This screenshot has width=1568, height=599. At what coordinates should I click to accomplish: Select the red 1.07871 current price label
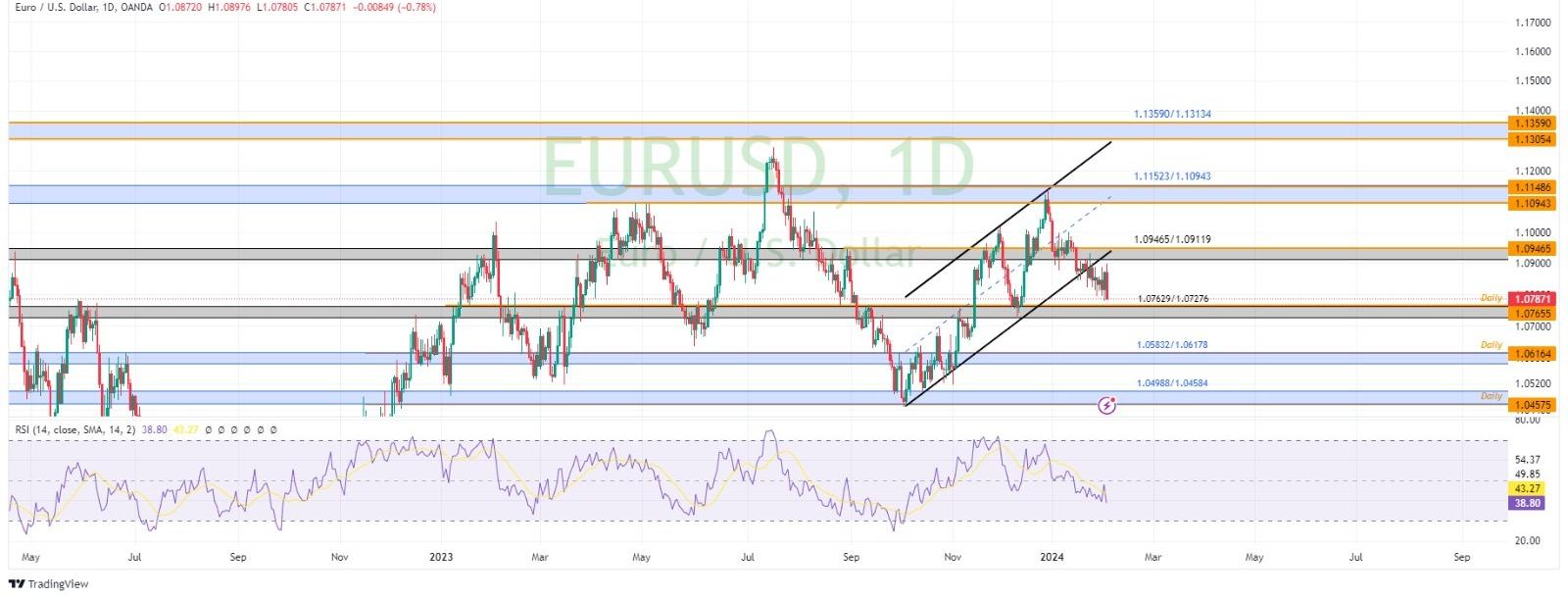[1531, 299]
